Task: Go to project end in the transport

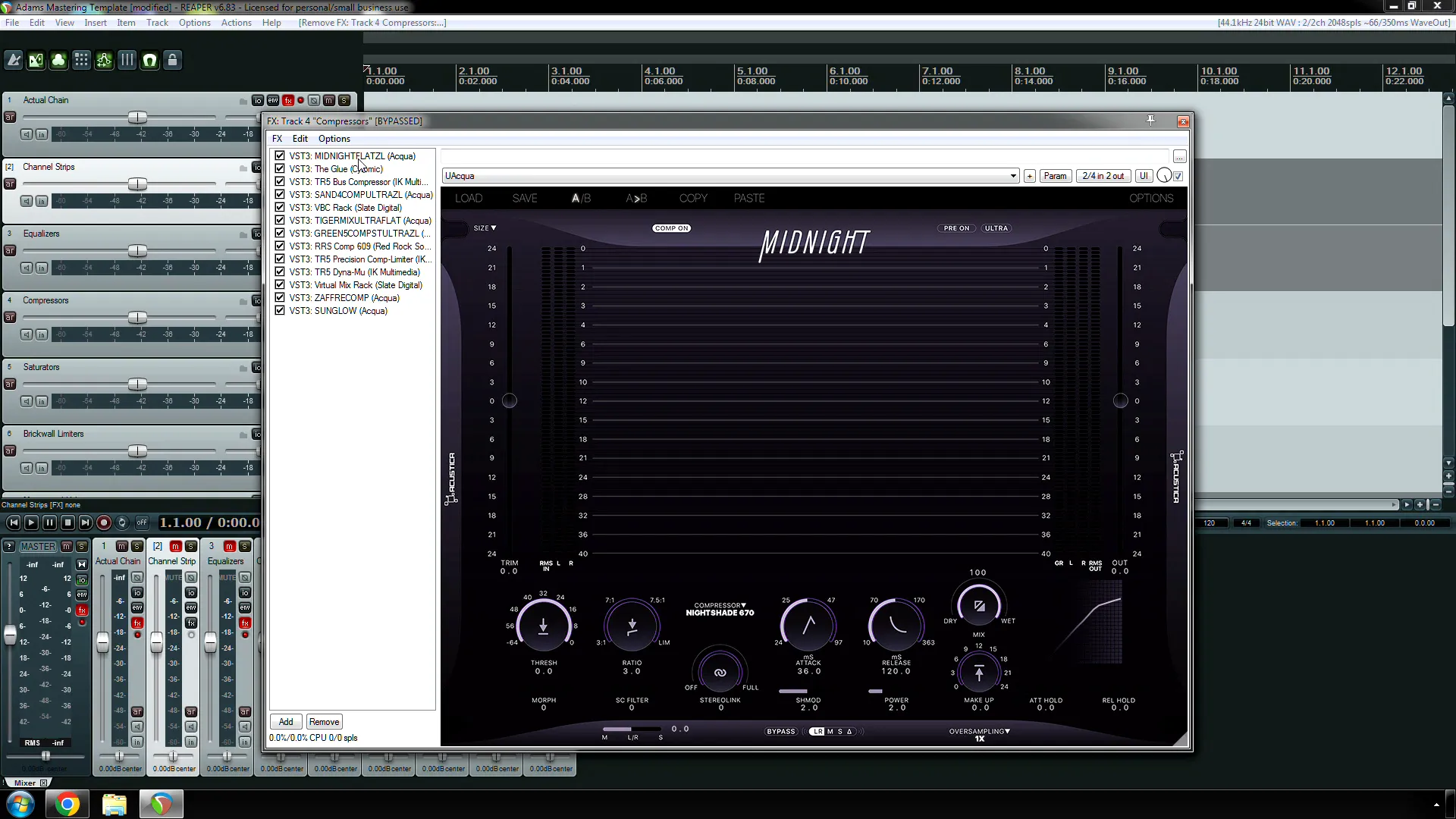Action: click(x=86, y=522)
